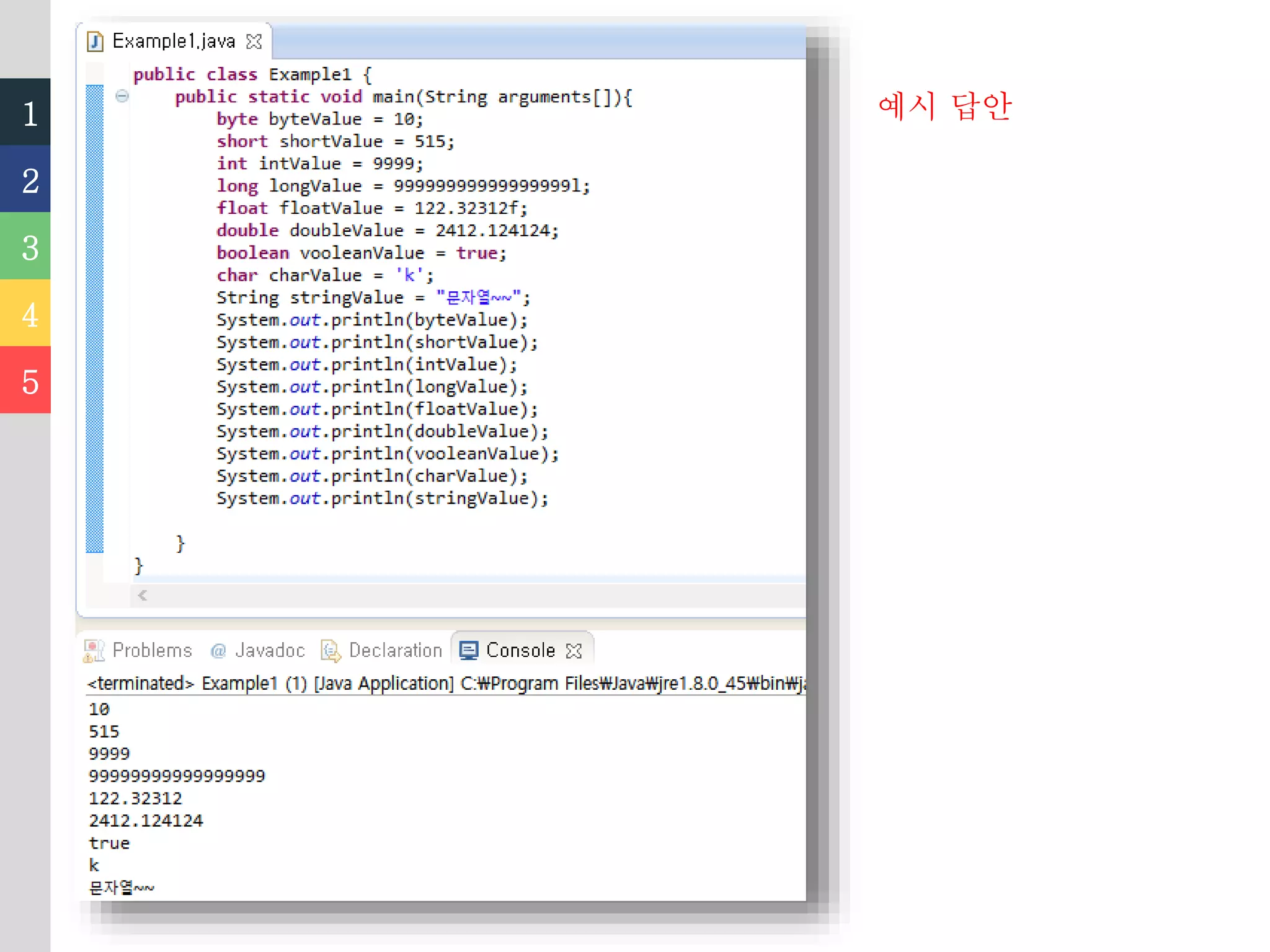Image resolution: width=1270 pixels, height=952 pixels.
Task: Click the main method signature line
Action: [x=403, y=97]
